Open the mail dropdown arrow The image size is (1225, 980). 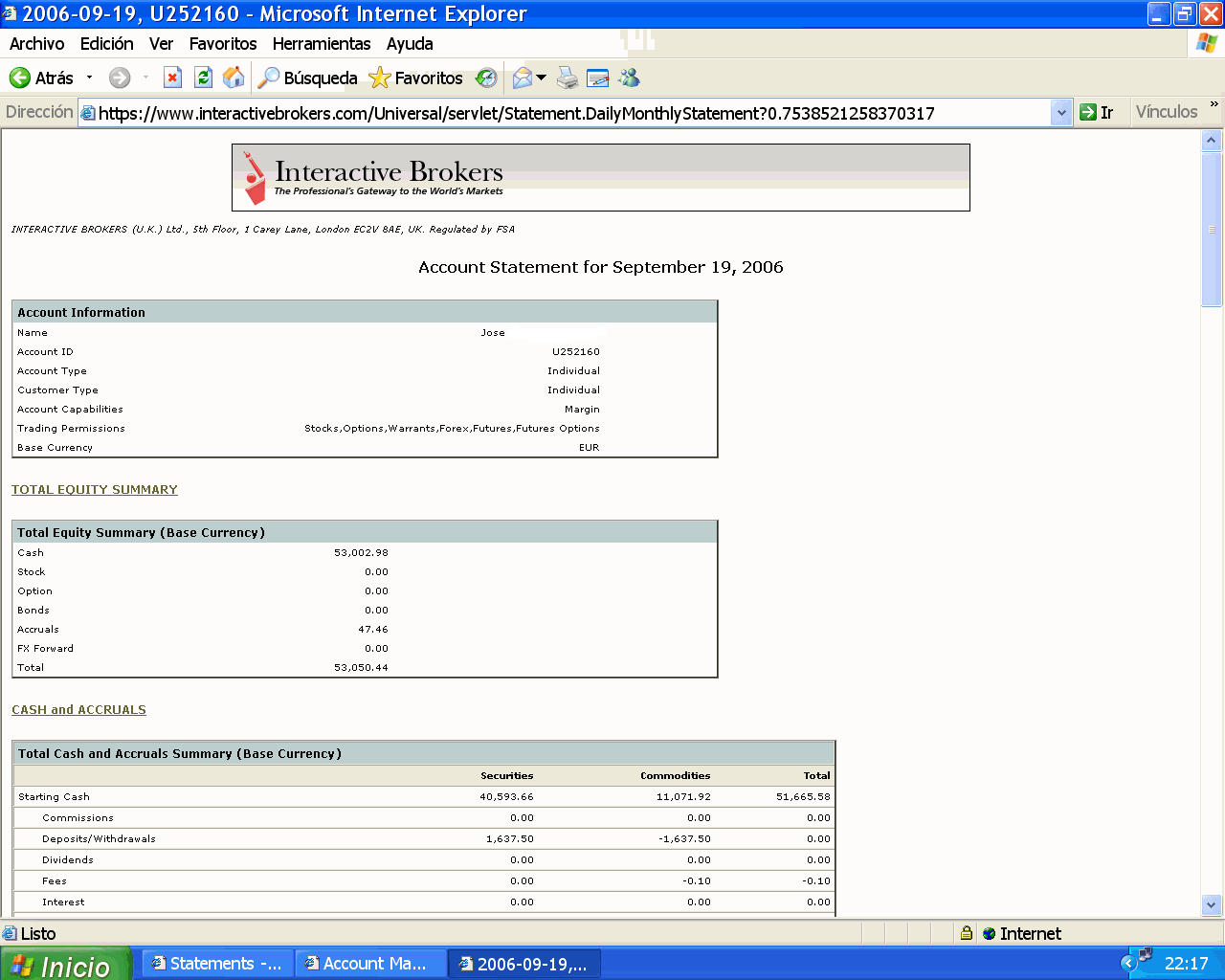tap(542, 78)
